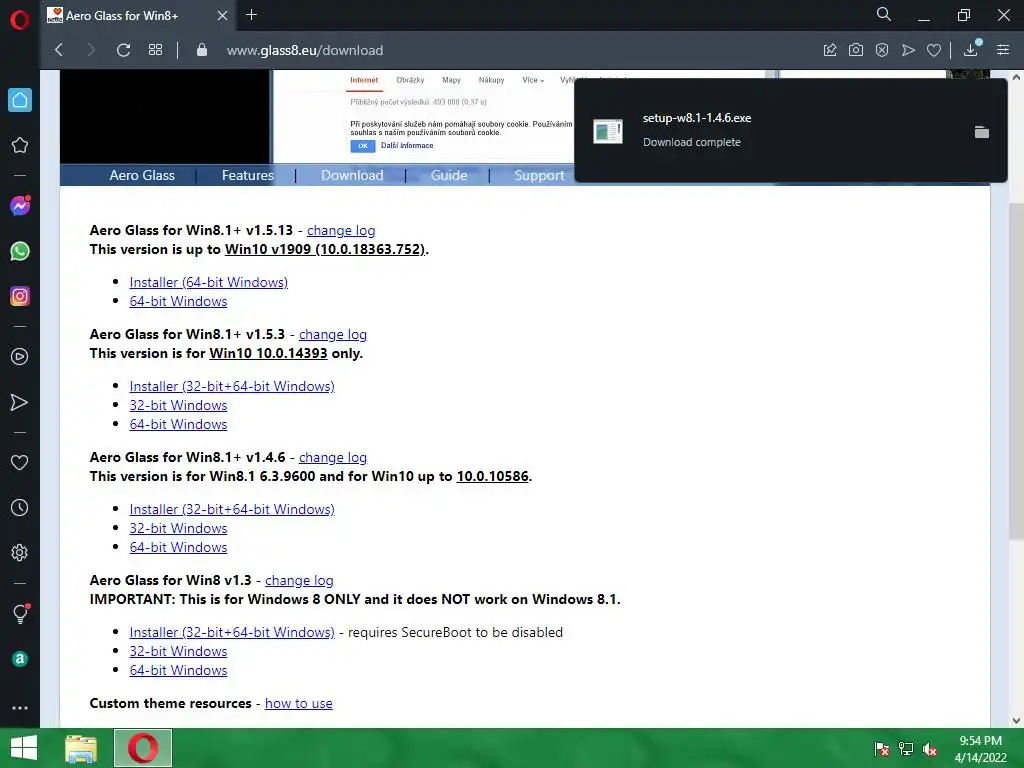The width and height of the screenshot is (1024, 768).
Task: Open Bookmarks star icon in sidebar
Action: 20,145
